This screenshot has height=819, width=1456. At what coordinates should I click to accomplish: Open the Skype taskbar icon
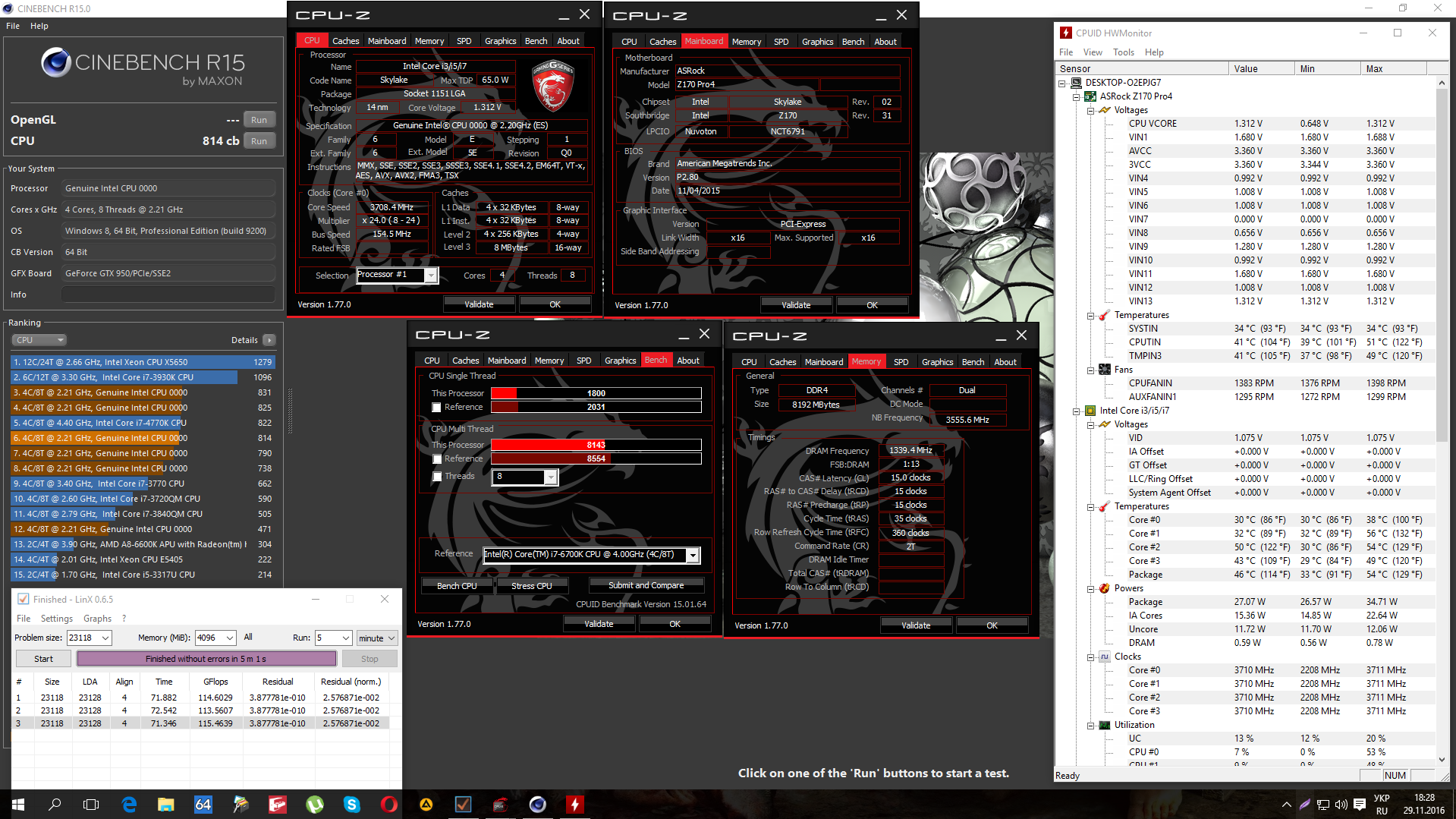pyautogui.click(x=351, y=804)
